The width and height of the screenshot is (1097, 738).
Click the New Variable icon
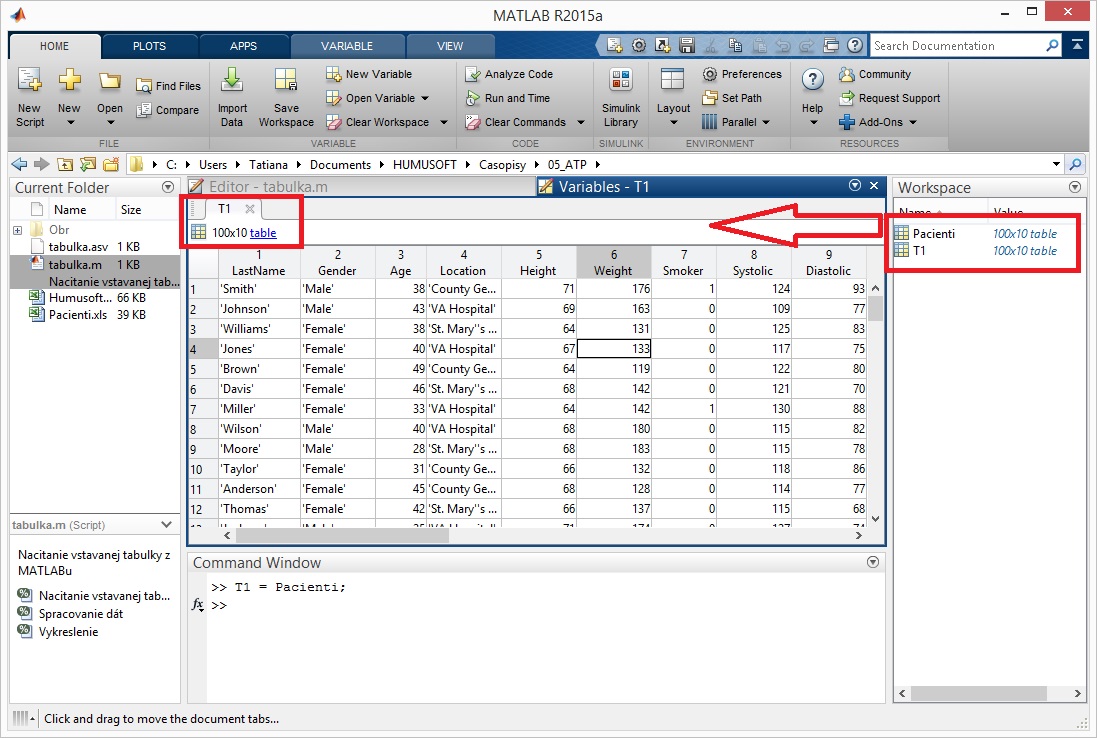334,73
